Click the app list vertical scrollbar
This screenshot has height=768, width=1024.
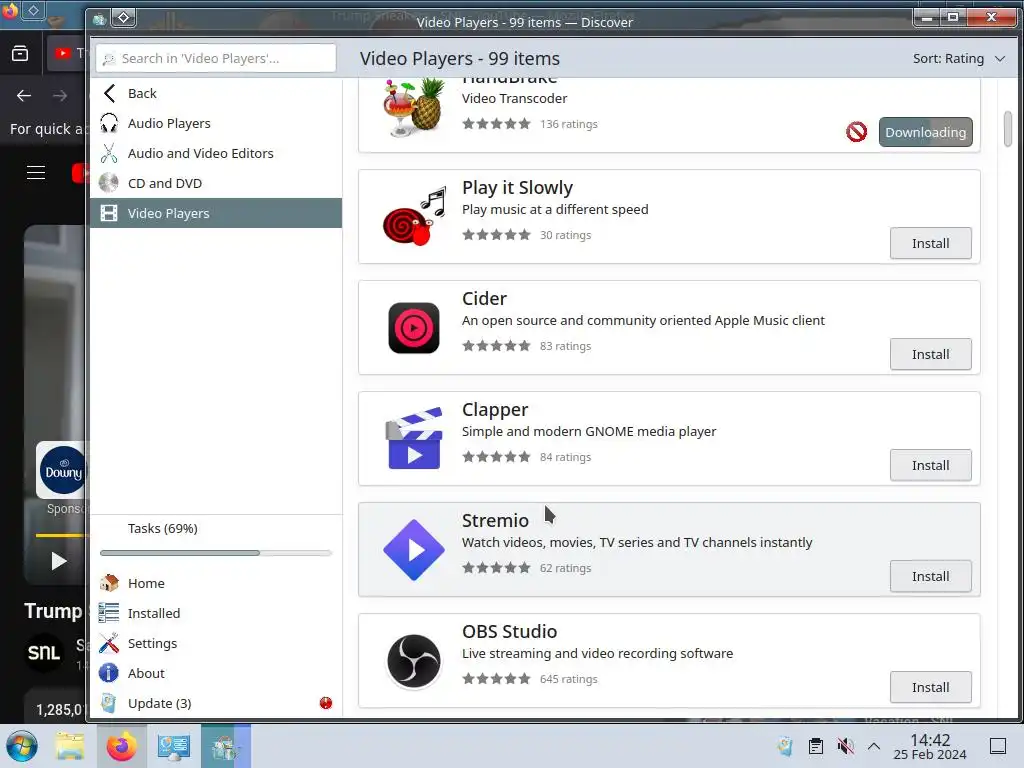tap(1008, 129)
